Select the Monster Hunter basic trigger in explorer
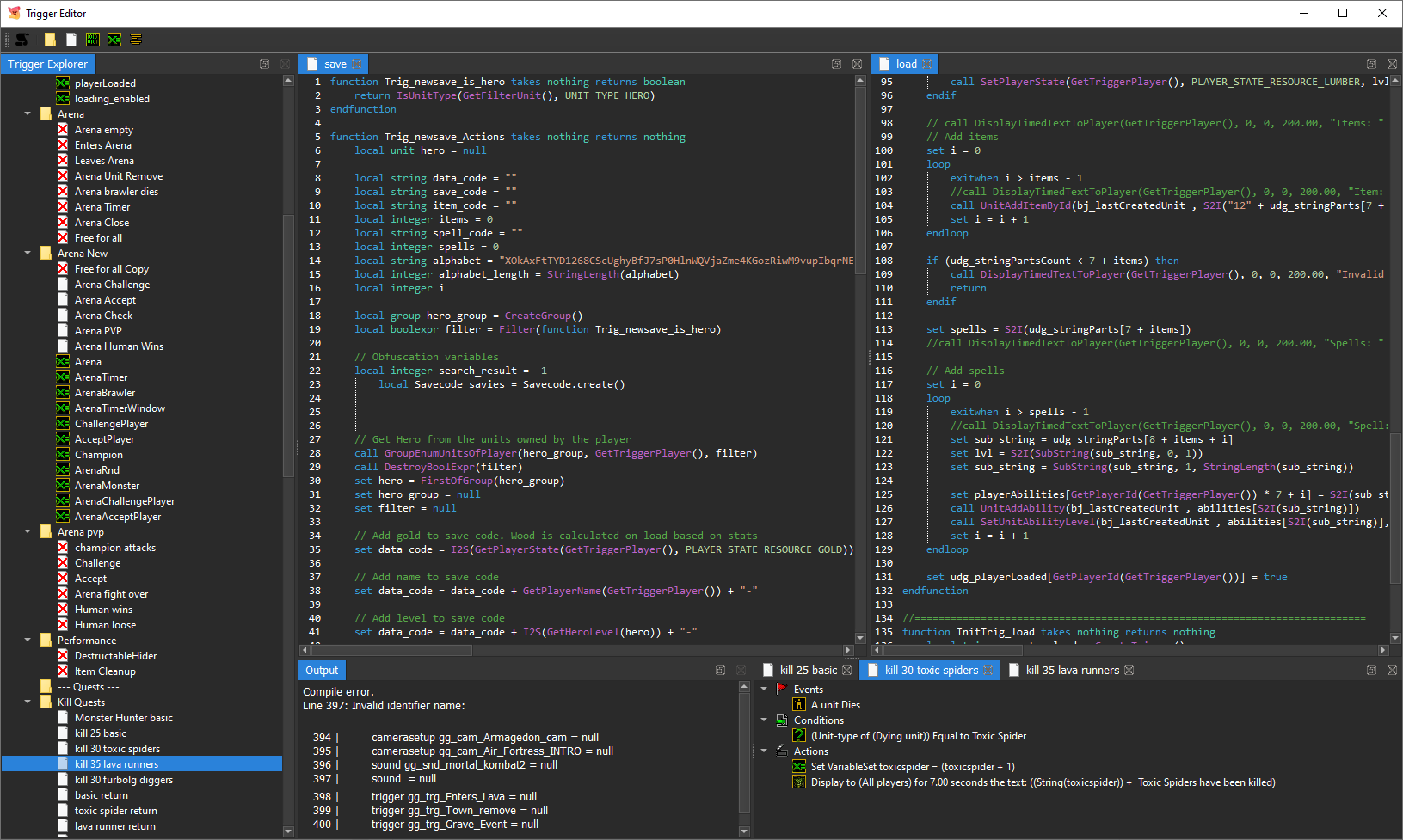1403x840 pixels. pyautogui.click(x=123, y=717)
